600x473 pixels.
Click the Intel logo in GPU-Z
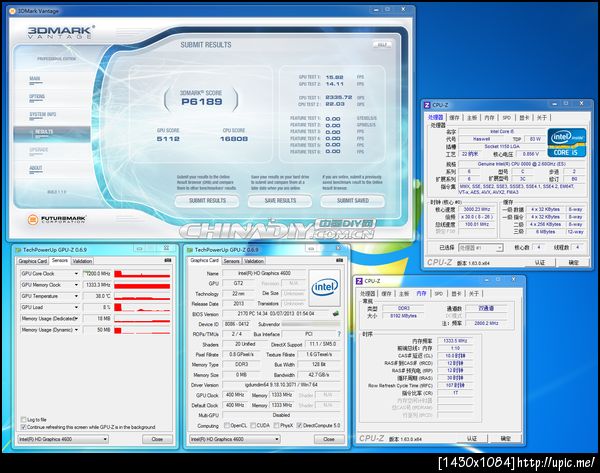(x=324, y=287)
